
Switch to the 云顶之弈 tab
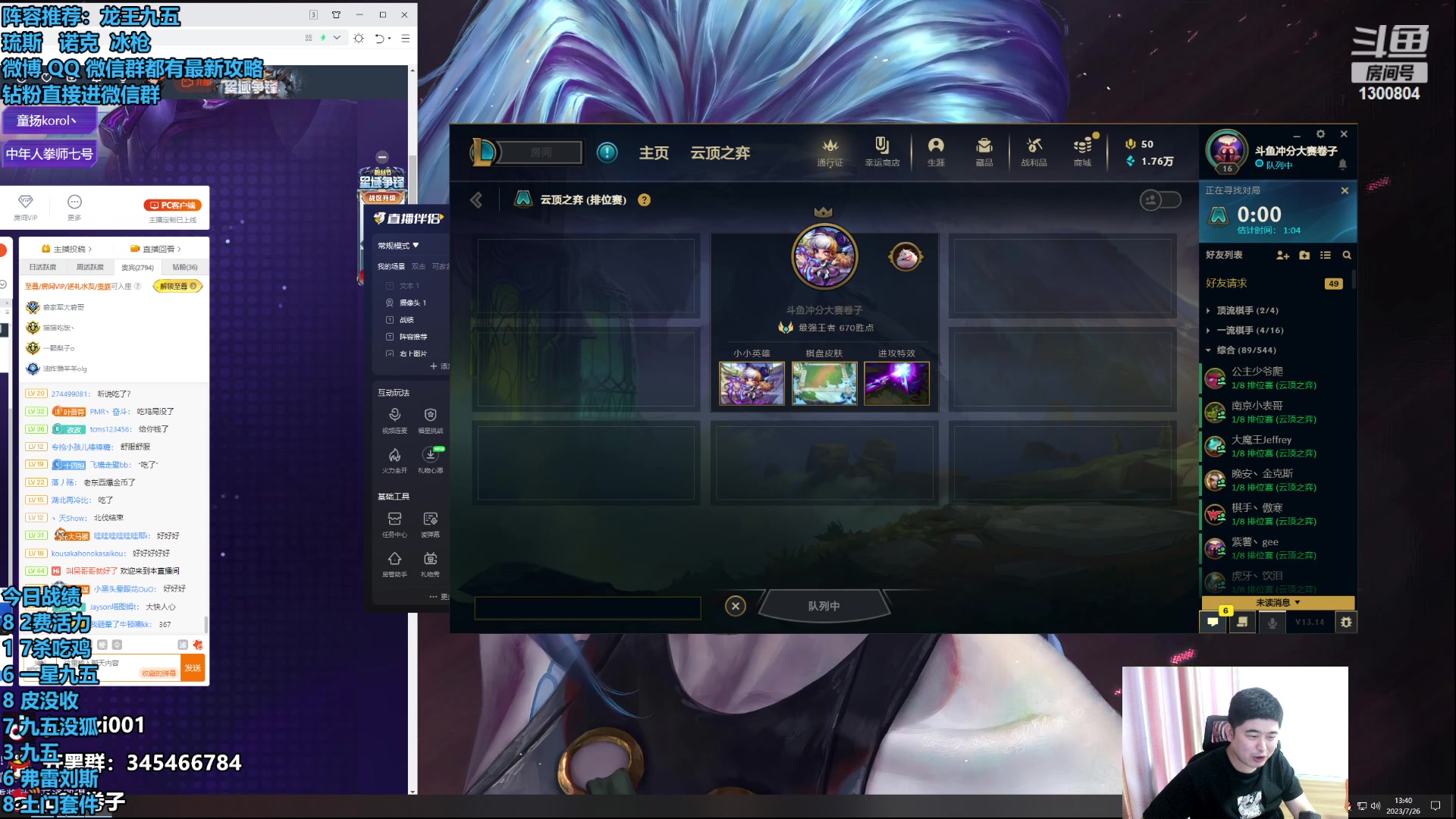coord(720,153)
